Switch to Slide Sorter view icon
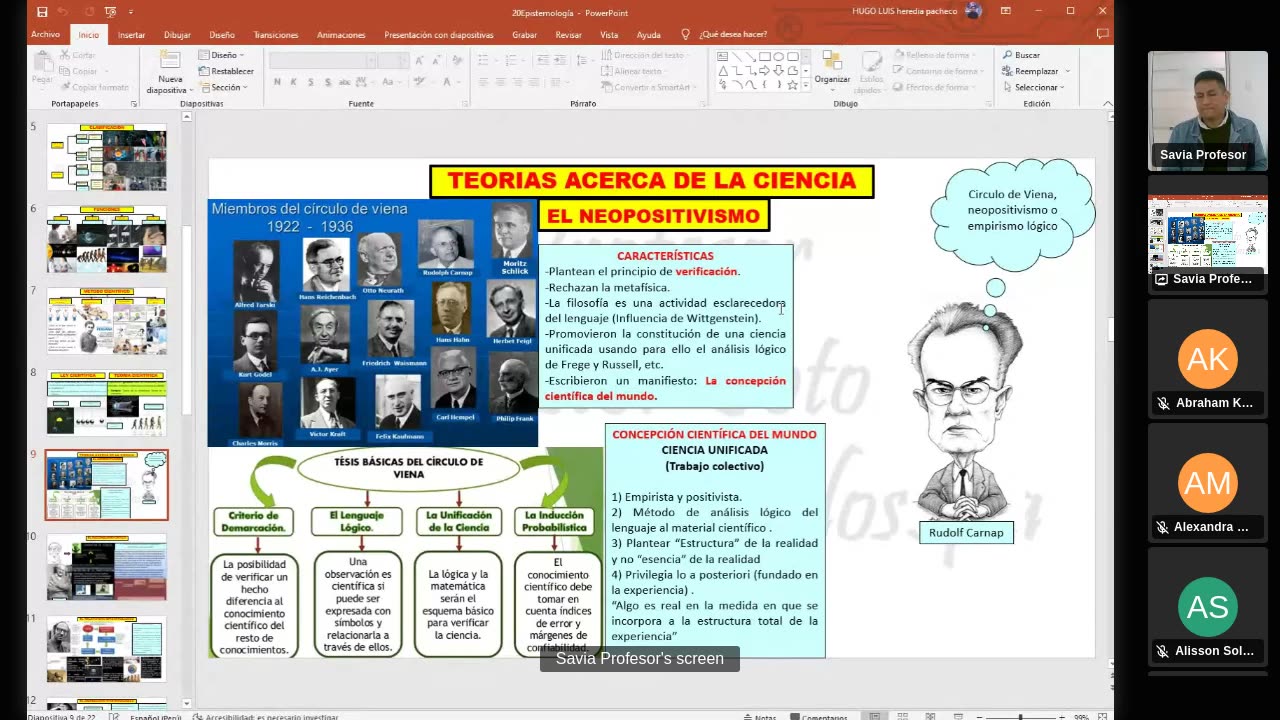Image resolution: width=1280 pixels, height=720 pixels. pyautogui.click(x=902, y=716)
